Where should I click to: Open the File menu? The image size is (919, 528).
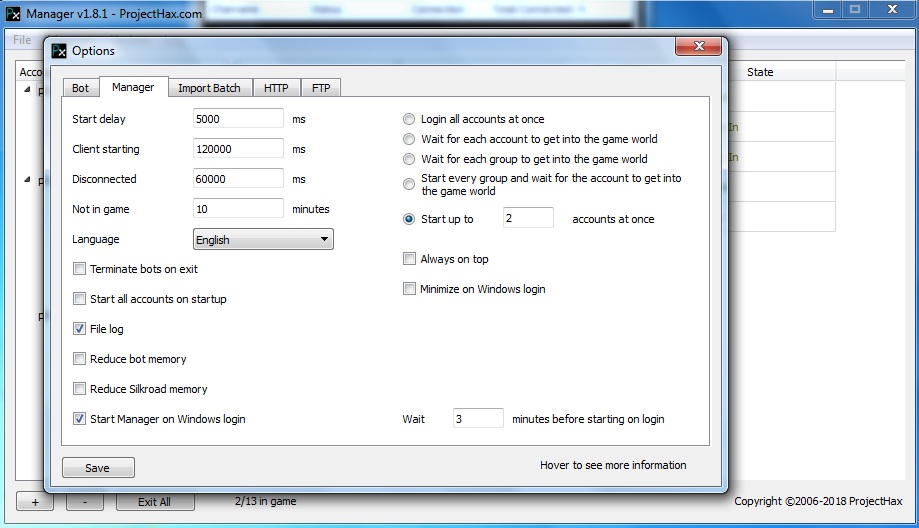coord(21,41)
